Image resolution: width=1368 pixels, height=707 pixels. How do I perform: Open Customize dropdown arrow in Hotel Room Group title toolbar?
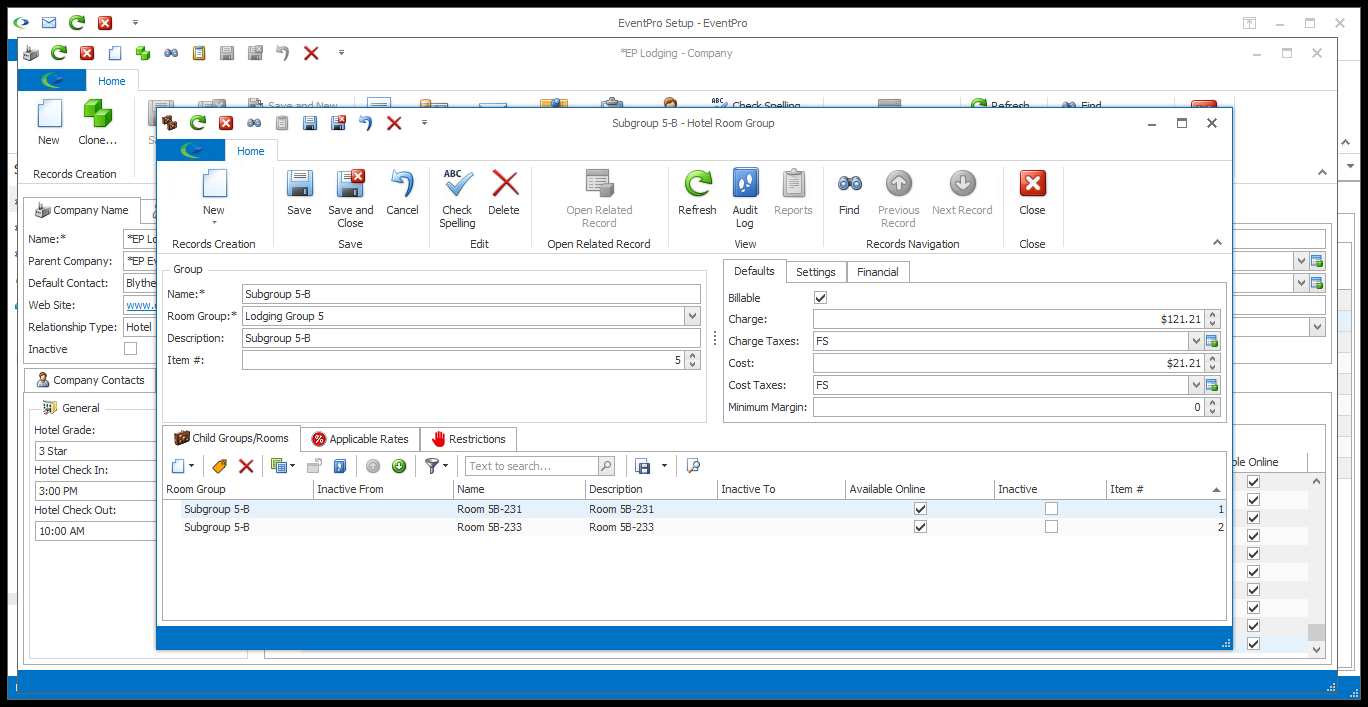click(424, 123)
